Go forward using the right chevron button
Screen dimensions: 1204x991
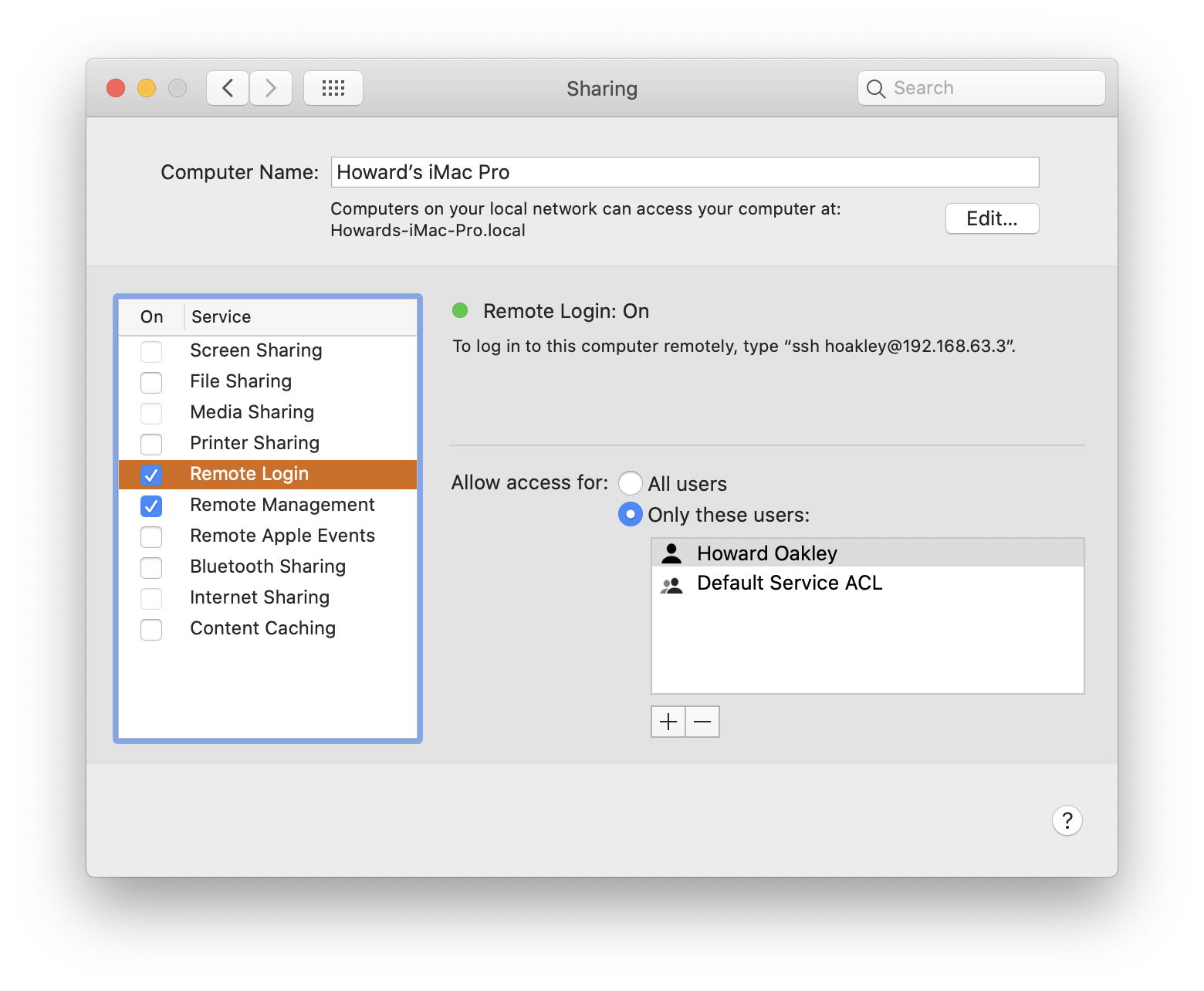coord(271,88)
